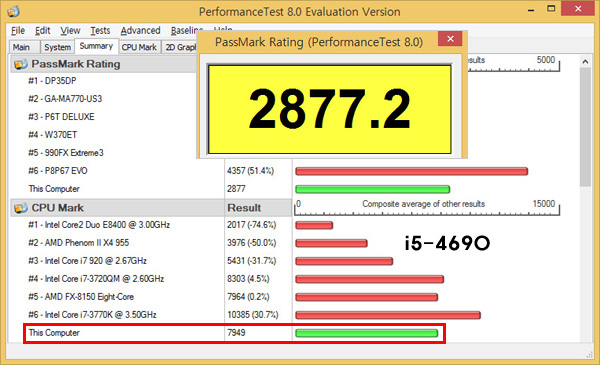This screenshot has height=365, width=600.
Task: Click the vertical scrollbar thumb
Action: point(585,127)
